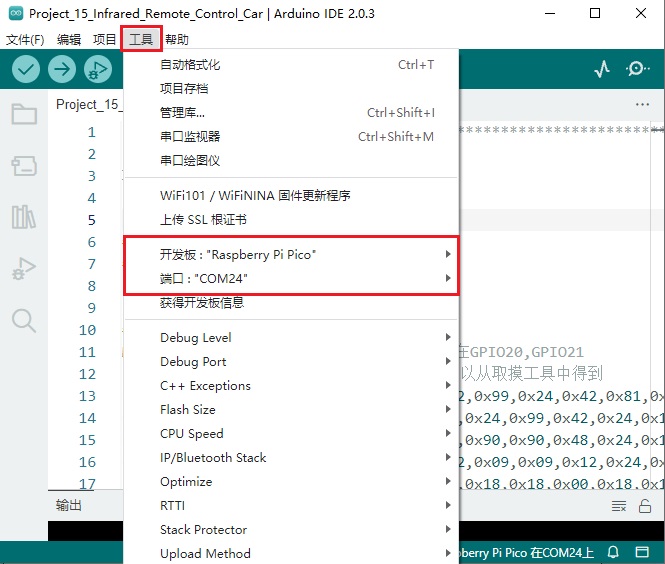Open the 项目 menu
Screen dimensions: 665x564
point(104,39)
